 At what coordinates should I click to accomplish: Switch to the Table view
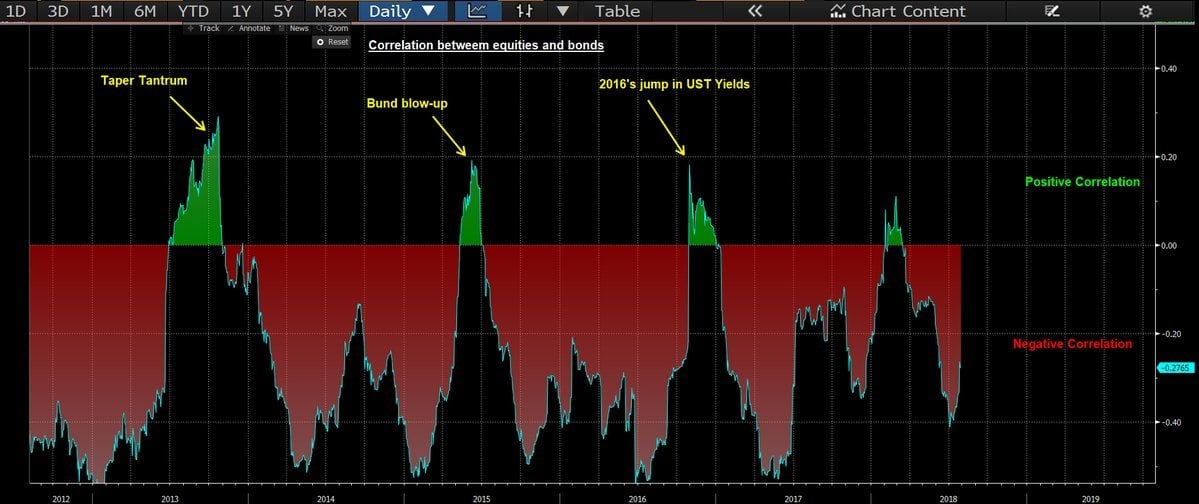[x=617, y=11]
